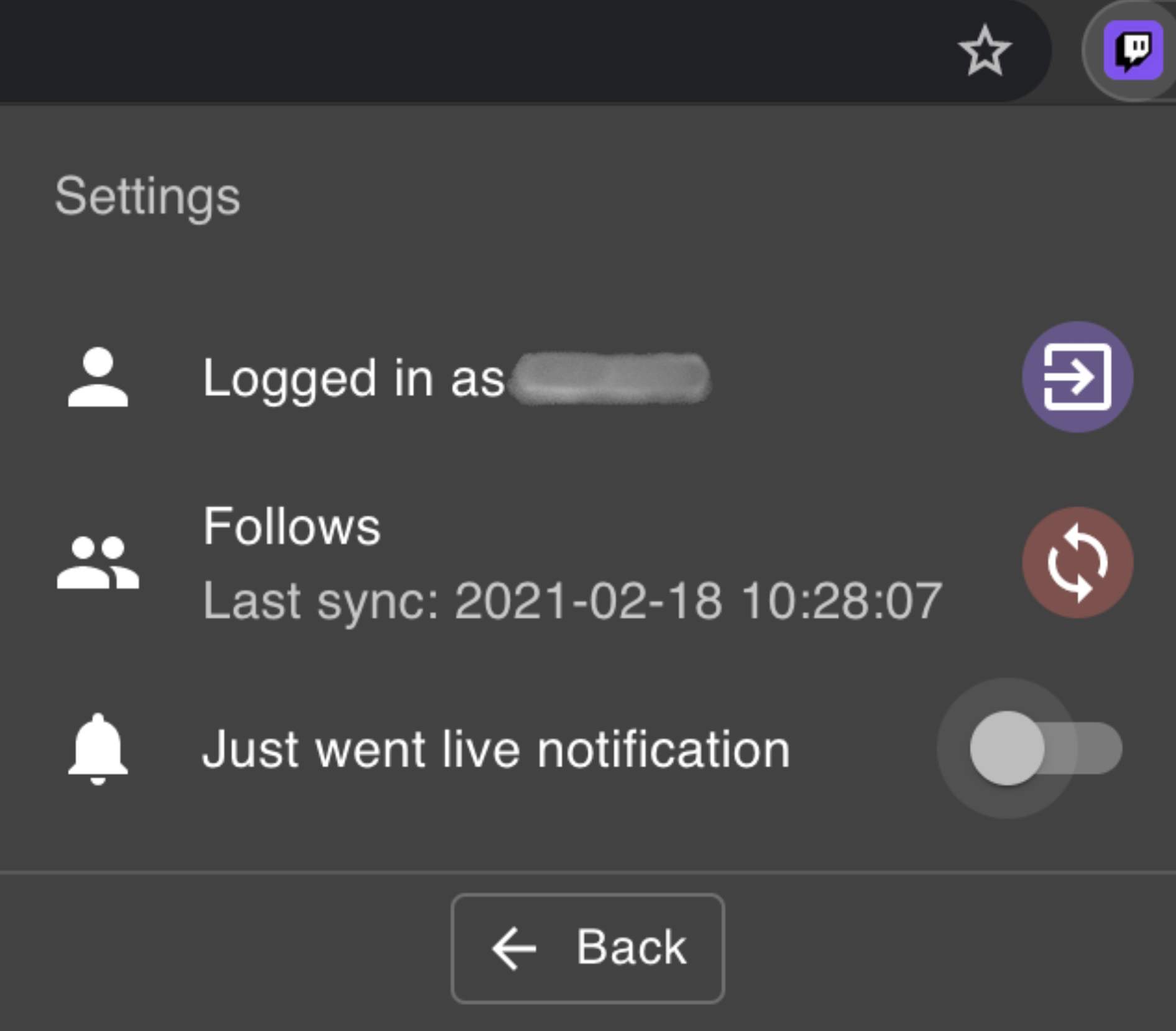Viewport: 1176px width, 1031px height.
Task: Click the two-people Follows icon
Action: 98,562
